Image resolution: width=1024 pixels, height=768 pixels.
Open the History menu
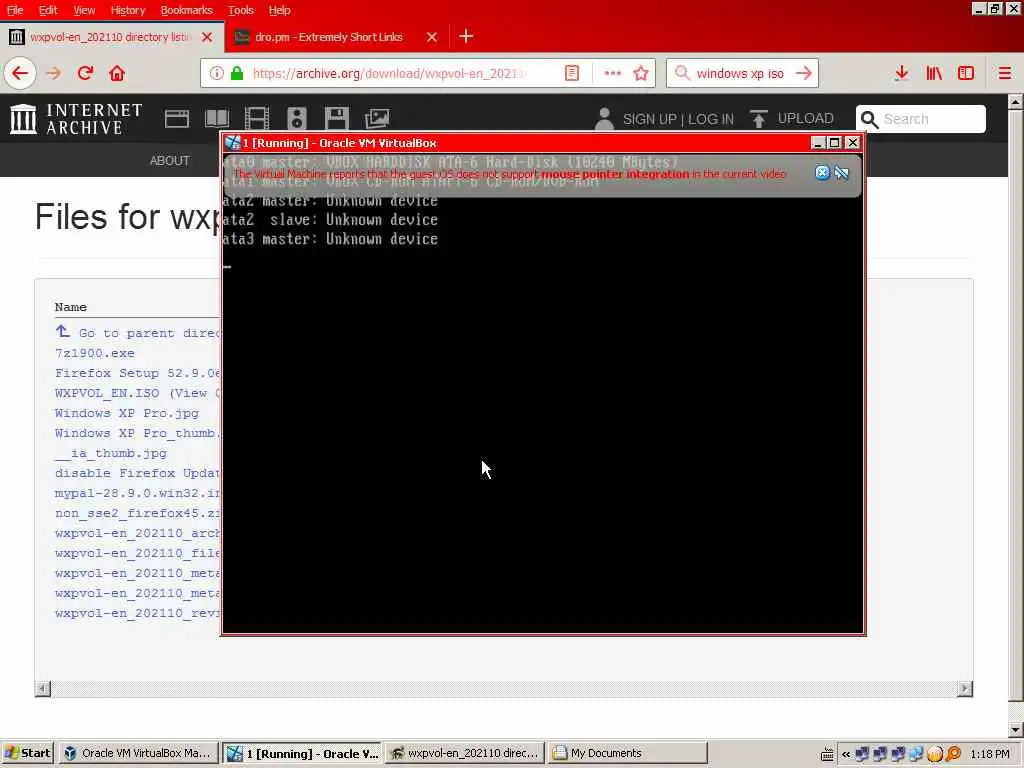[x=127, y=10]
